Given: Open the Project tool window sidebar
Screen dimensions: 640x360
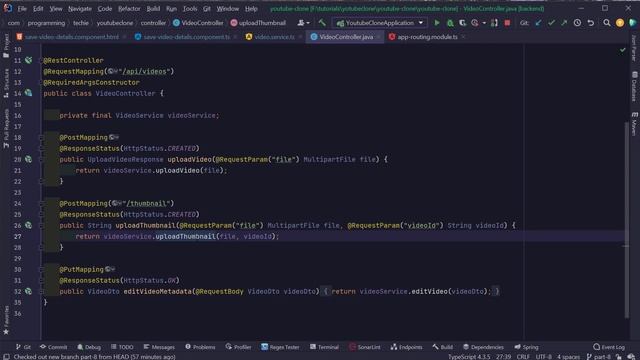Looking at the screenshot, I should pos(6,46).
